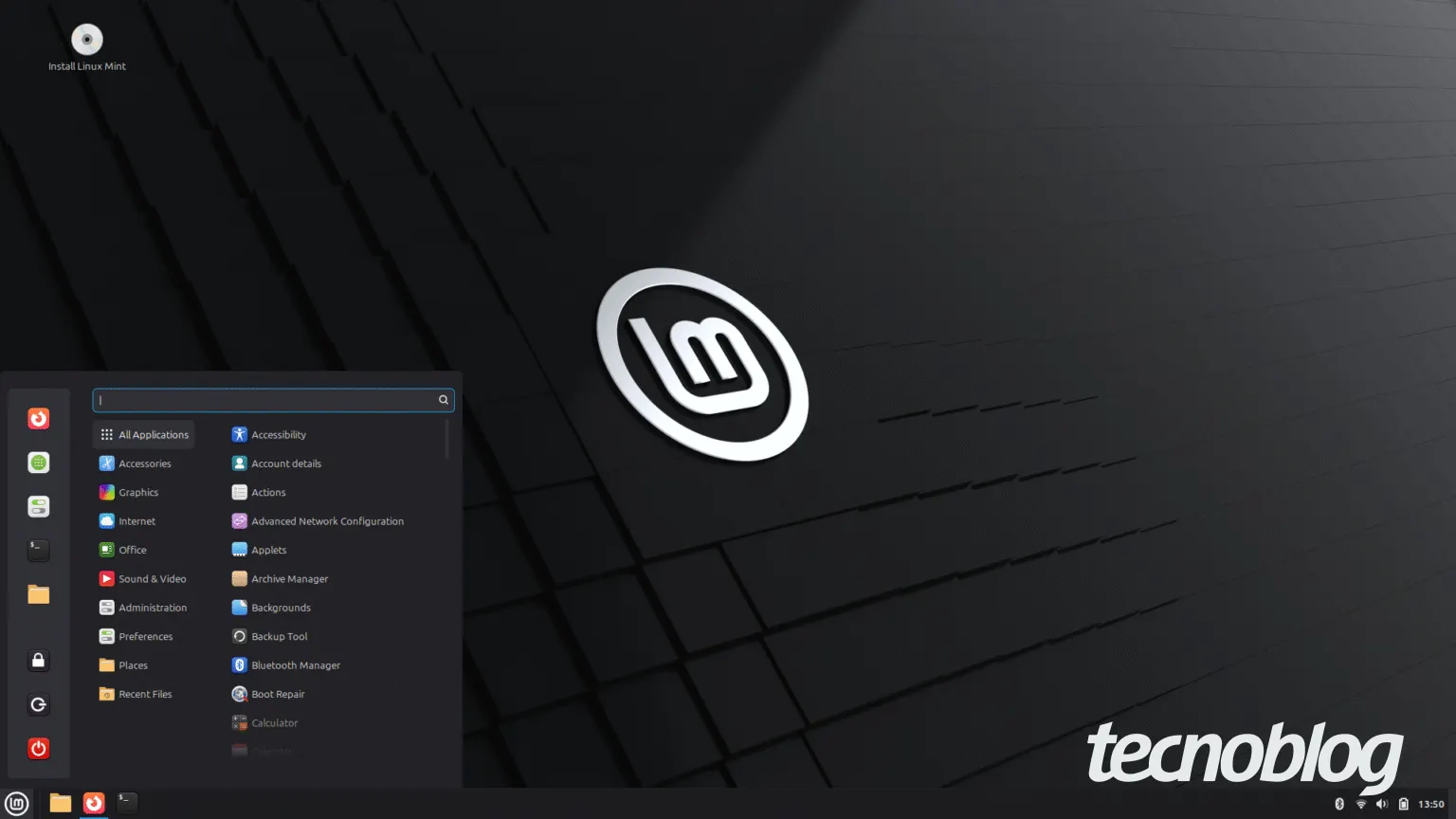1456x819 pixels.
Task: Open the Bluetooth tray icon
Action: pyautogui.click(x=1339, y=804)
